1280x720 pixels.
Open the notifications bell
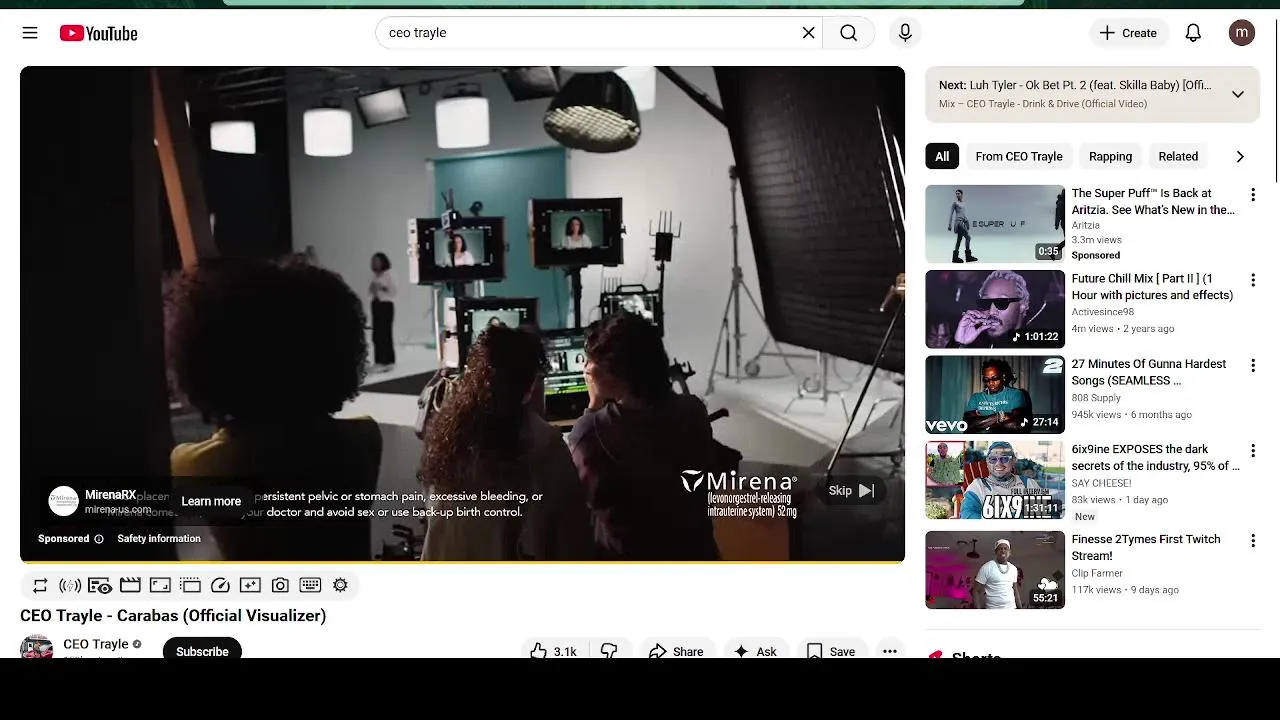[x=1193, y=33]
